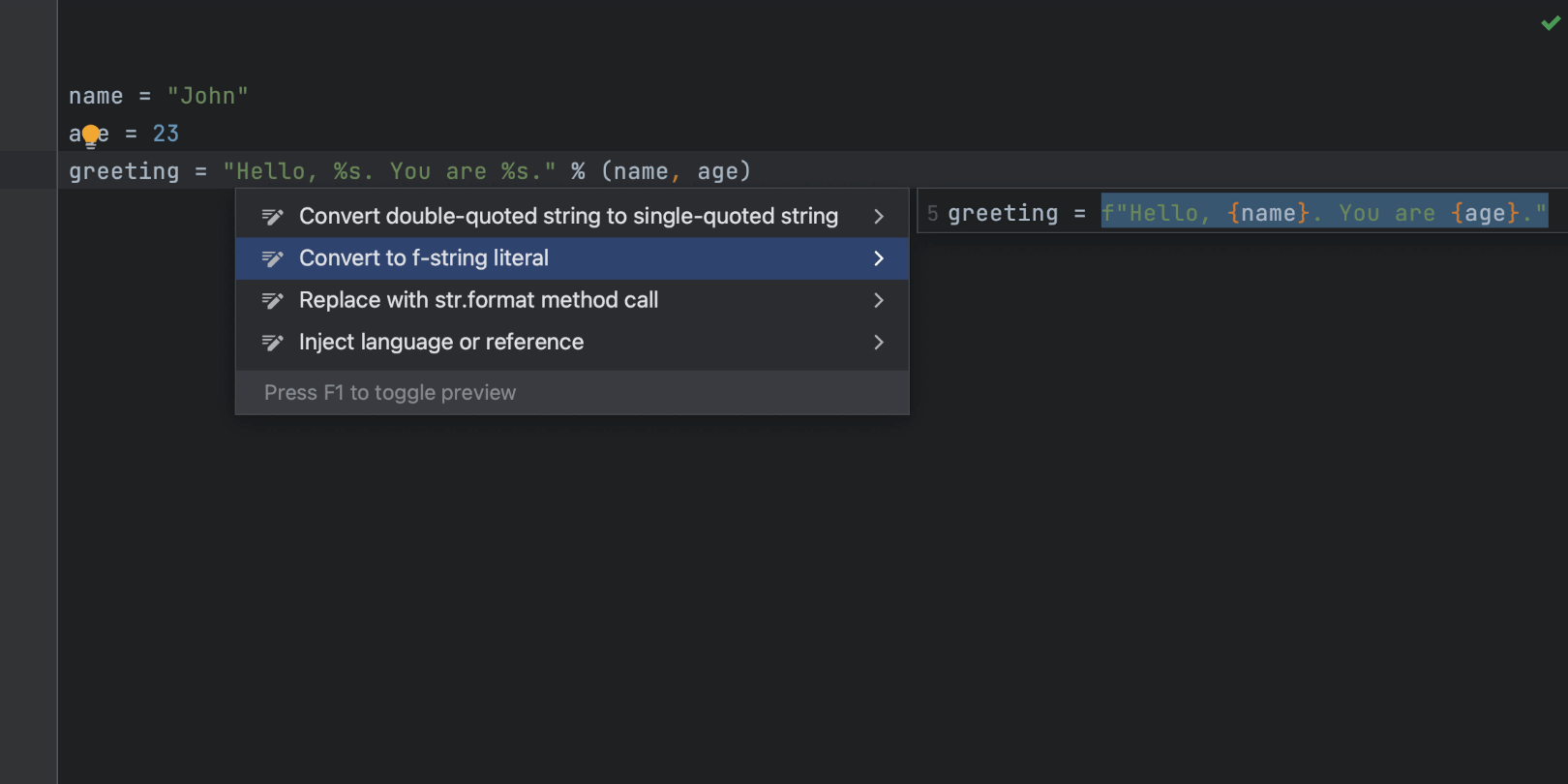1568x784 pixels.
Task: Choose Inject language or reference
Action: point(441,343)
